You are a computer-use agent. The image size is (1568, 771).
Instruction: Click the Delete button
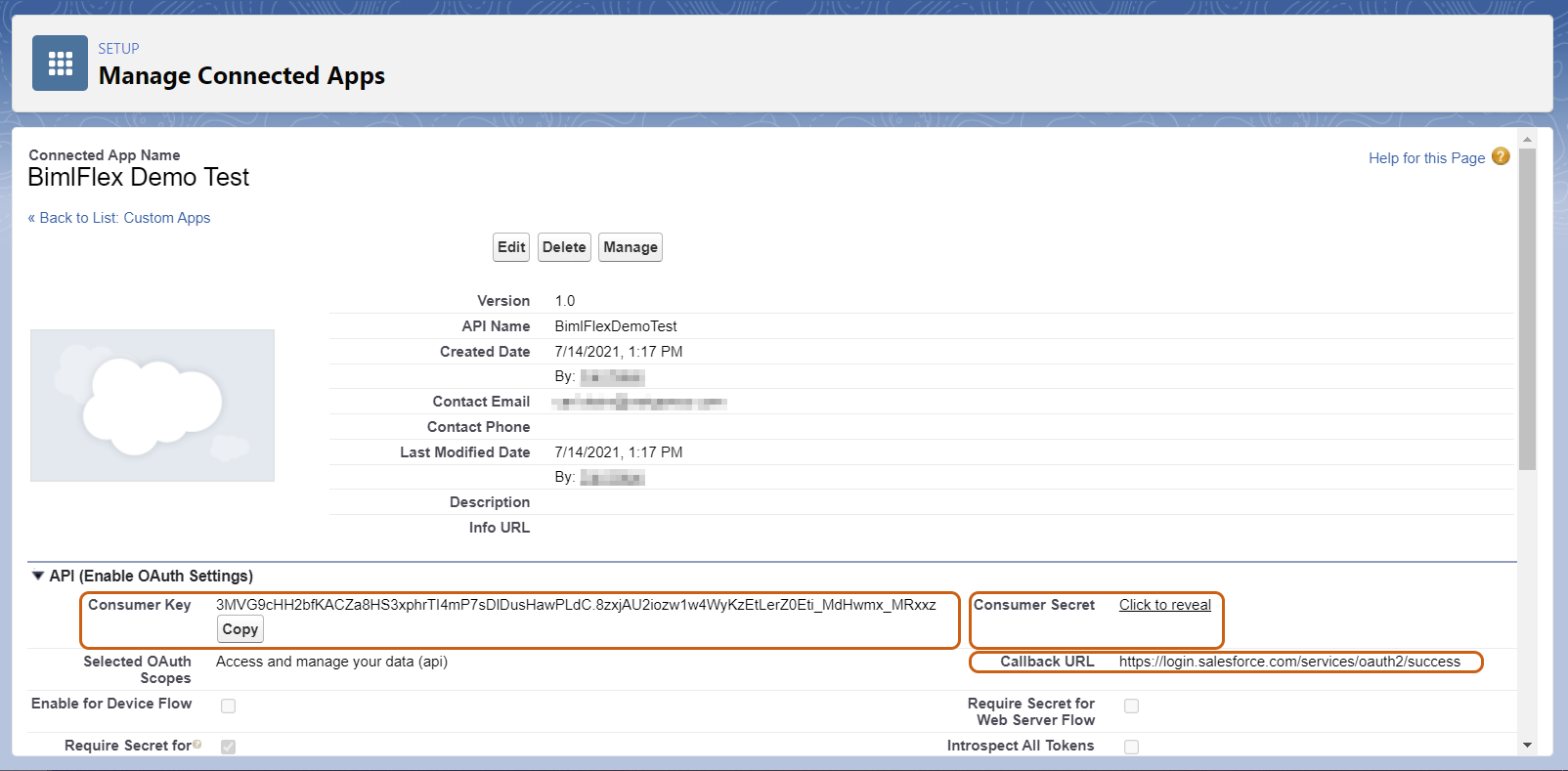tap(564, 247)
